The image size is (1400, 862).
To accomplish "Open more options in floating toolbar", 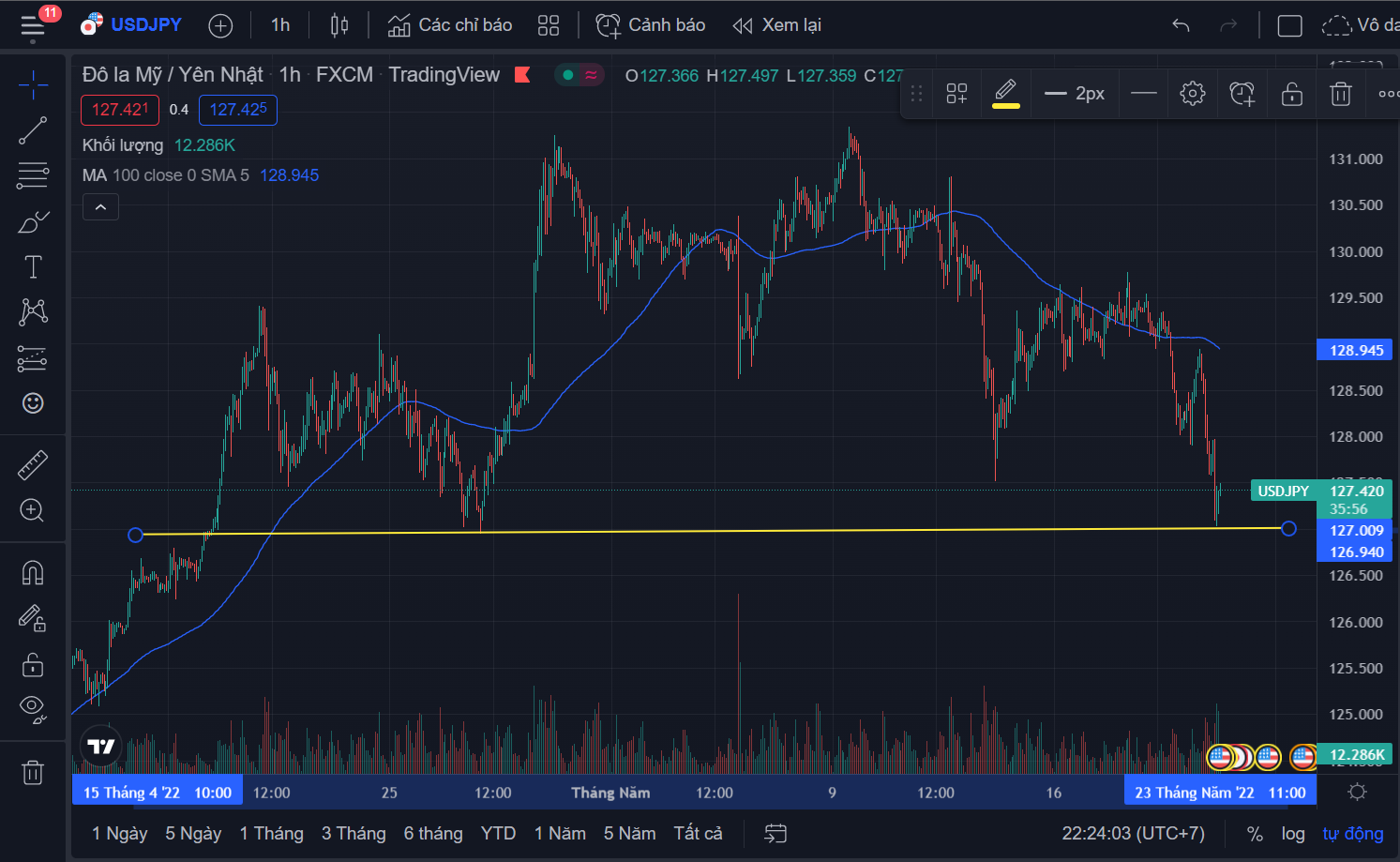I will (x=1388, y=94).
